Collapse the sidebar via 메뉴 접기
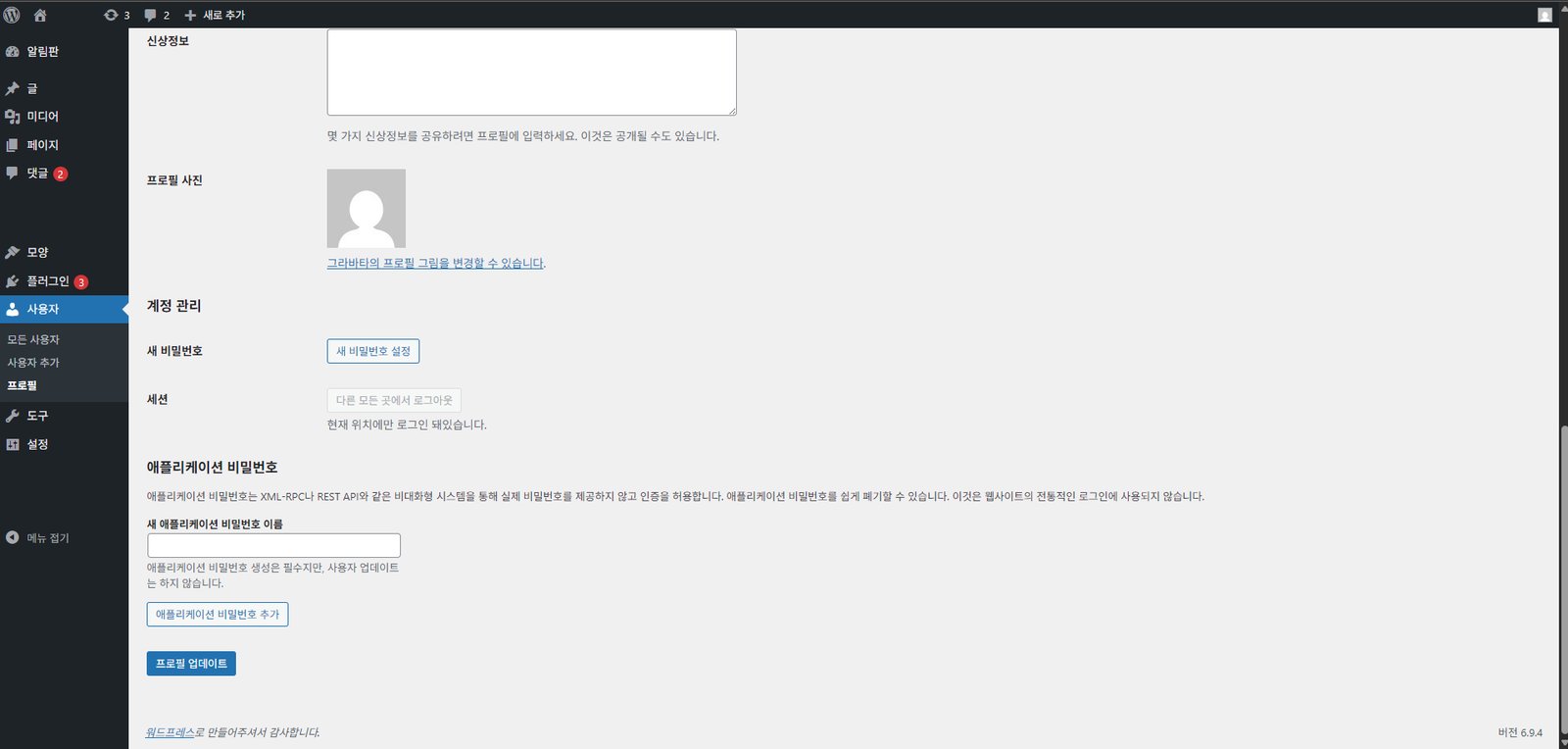The image size is (1568, 749). pos(64,537)
